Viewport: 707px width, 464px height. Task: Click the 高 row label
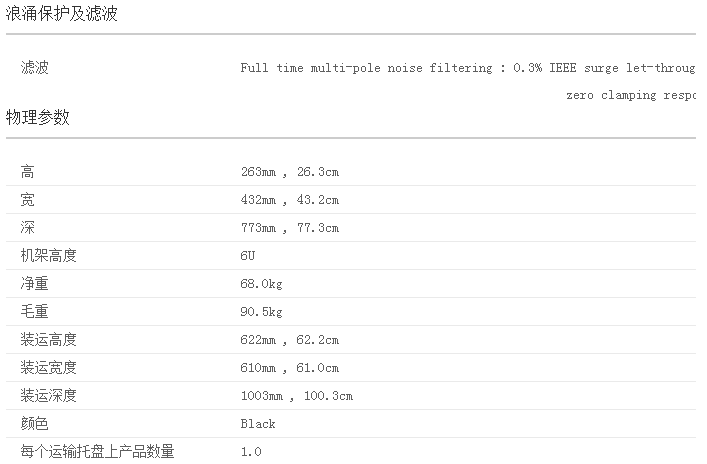click(28, 172)
